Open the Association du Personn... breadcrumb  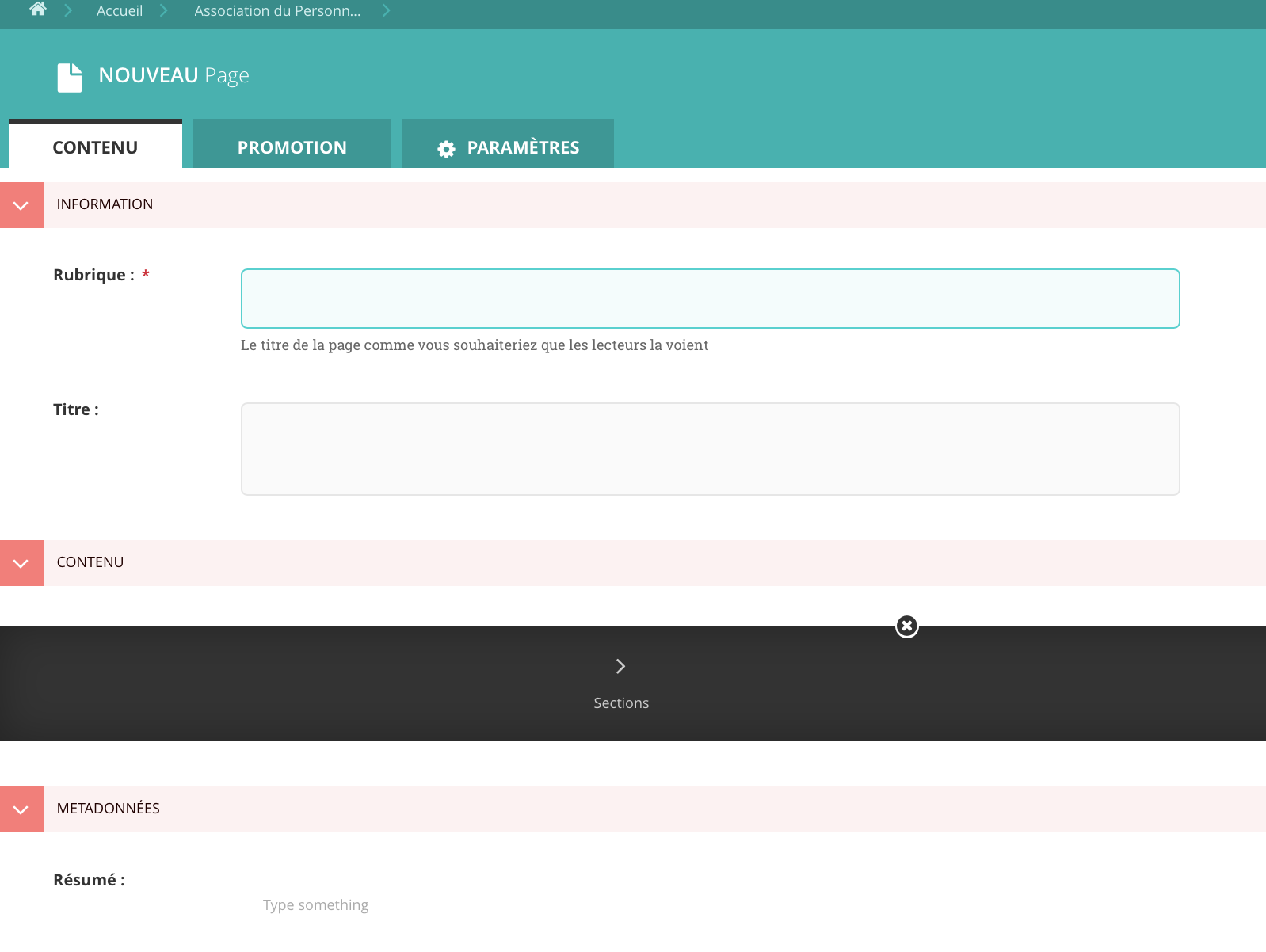point(276,11)
